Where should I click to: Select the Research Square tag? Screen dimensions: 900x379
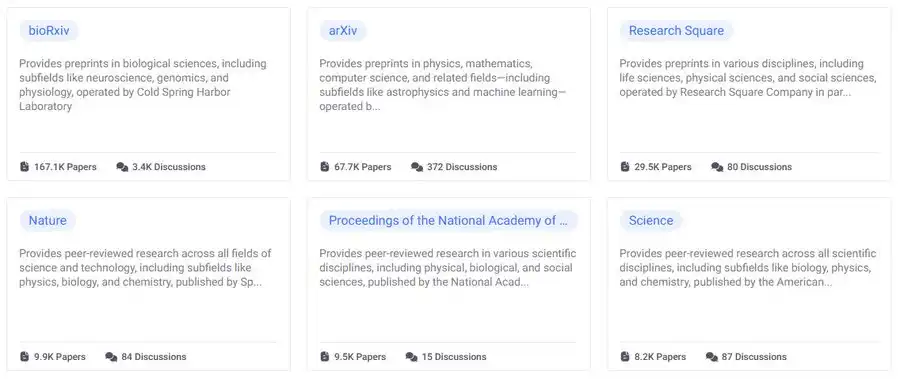point(676,30)
